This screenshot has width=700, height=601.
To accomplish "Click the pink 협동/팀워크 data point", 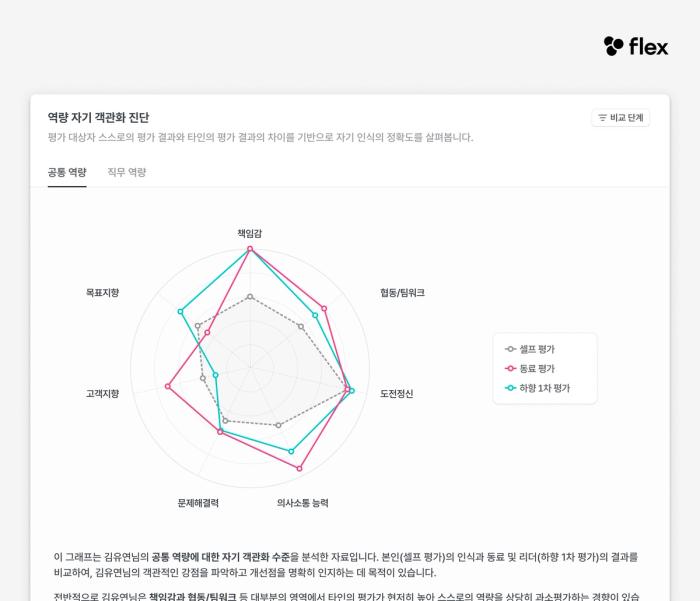I will [x=324, y=309].
